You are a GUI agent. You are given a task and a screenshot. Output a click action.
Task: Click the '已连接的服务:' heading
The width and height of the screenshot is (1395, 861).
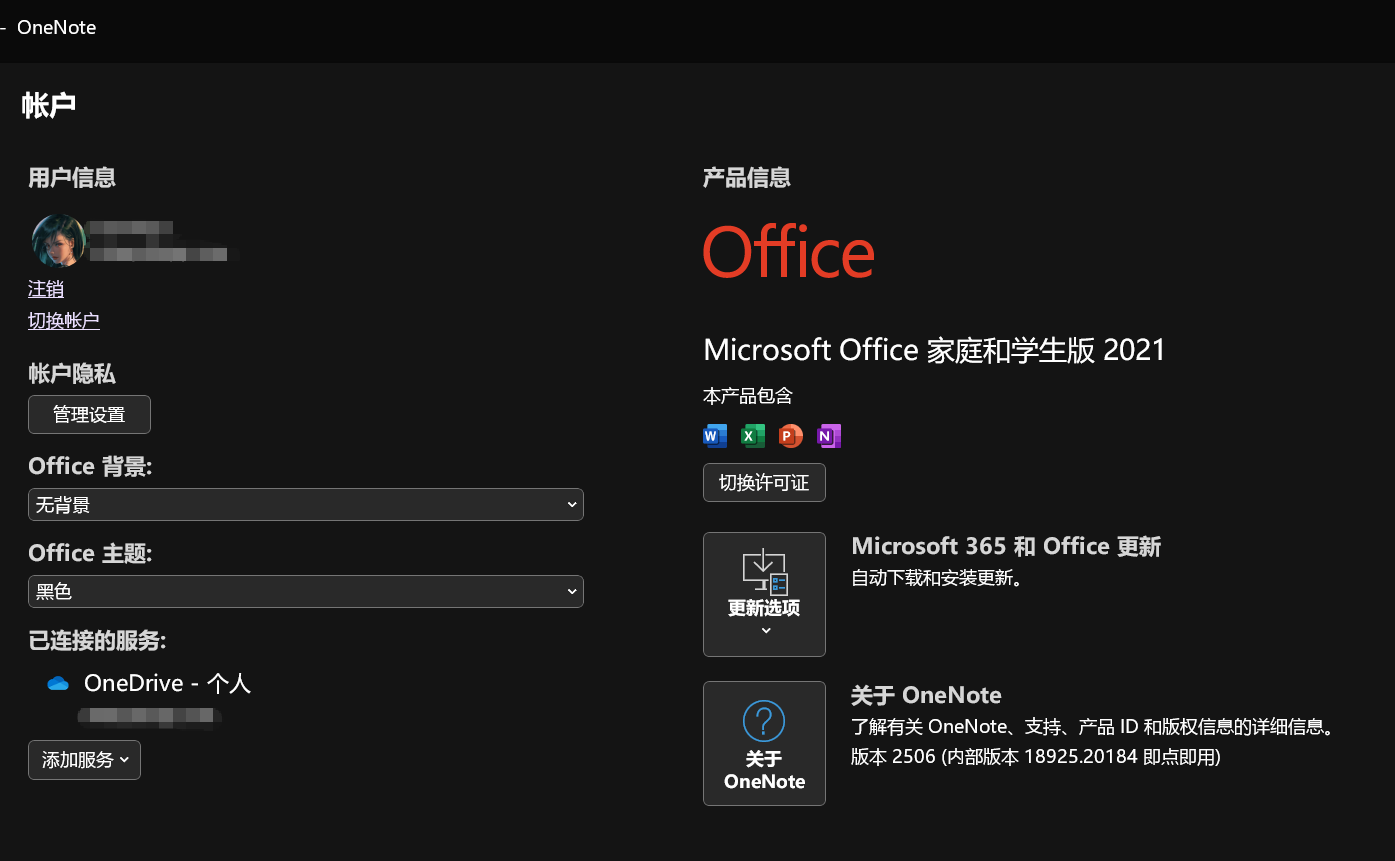pos(97,641)
